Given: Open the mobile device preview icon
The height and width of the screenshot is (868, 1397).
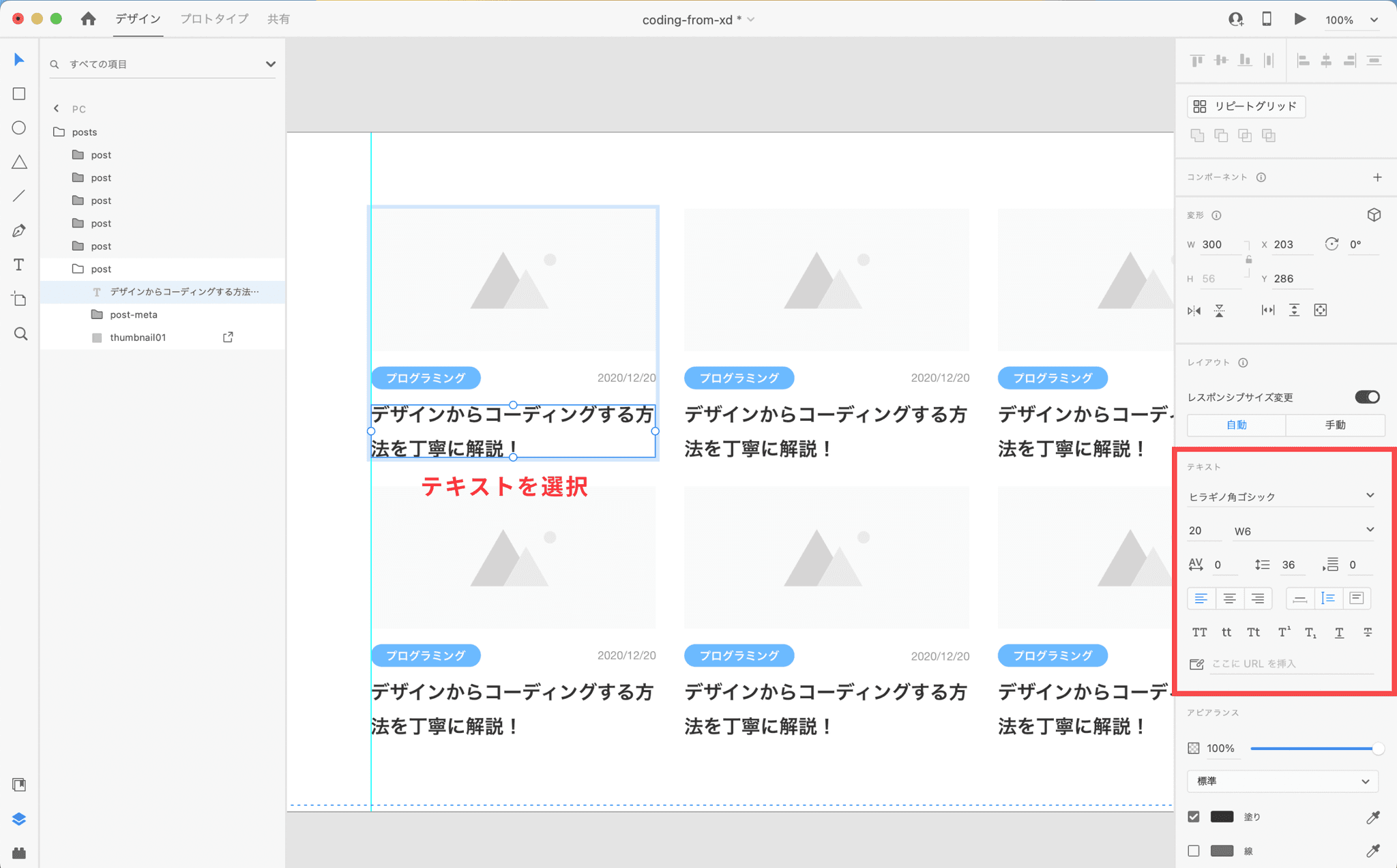Looking at the screenshot, I should click(1267, 19).
